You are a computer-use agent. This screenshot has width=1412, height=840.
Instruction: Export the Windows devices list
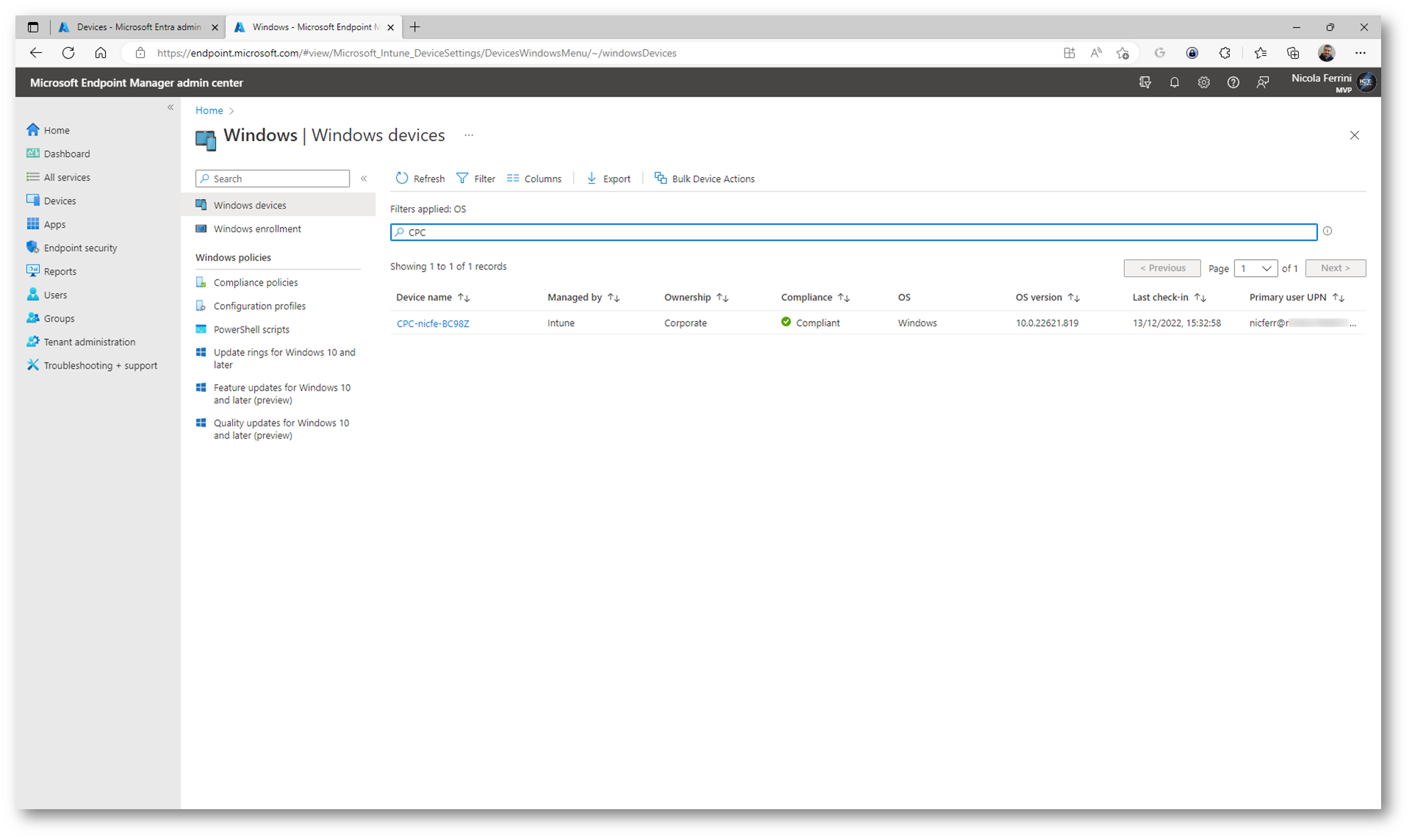pyautogui.click(x=608, y=178)
